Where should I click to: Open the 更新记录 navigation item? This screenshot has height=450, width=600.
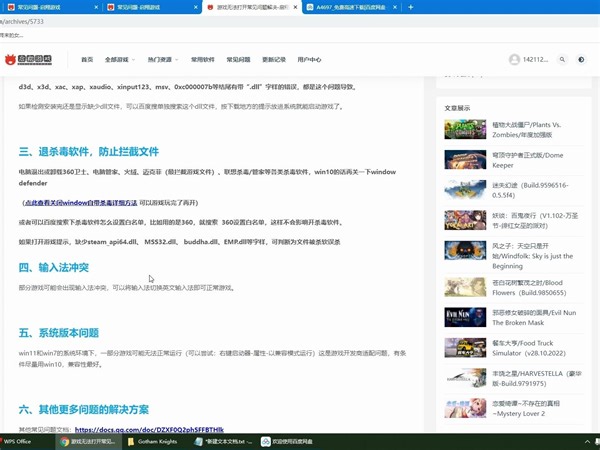pyautogui.click(x=274, y=59)
